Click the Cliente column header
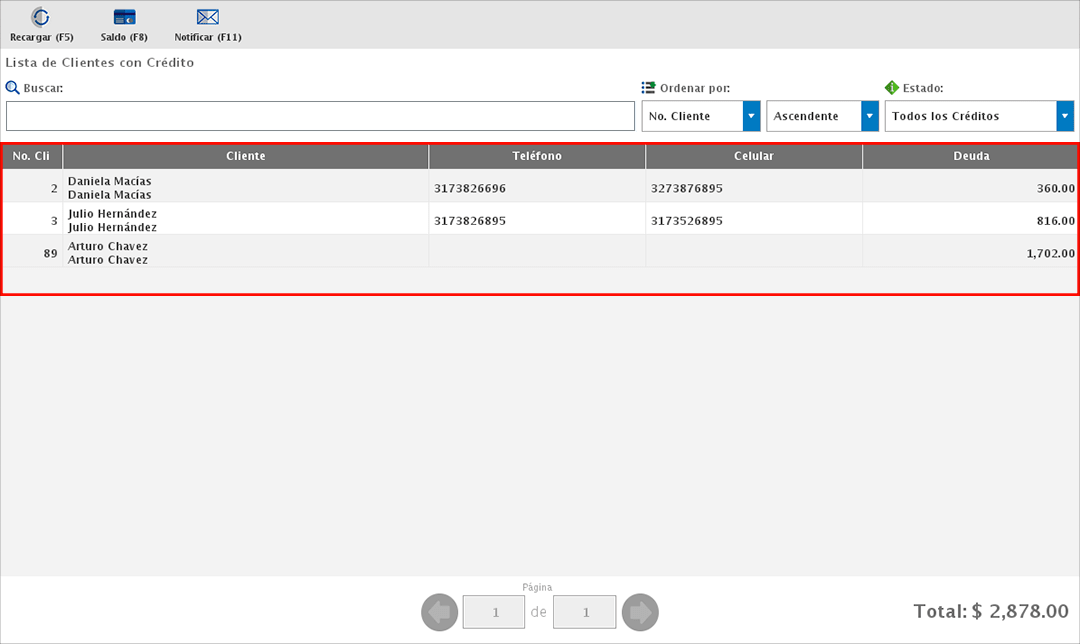Screen dimensions: 1080x644 pyautogui.click(x=246, y=156)
